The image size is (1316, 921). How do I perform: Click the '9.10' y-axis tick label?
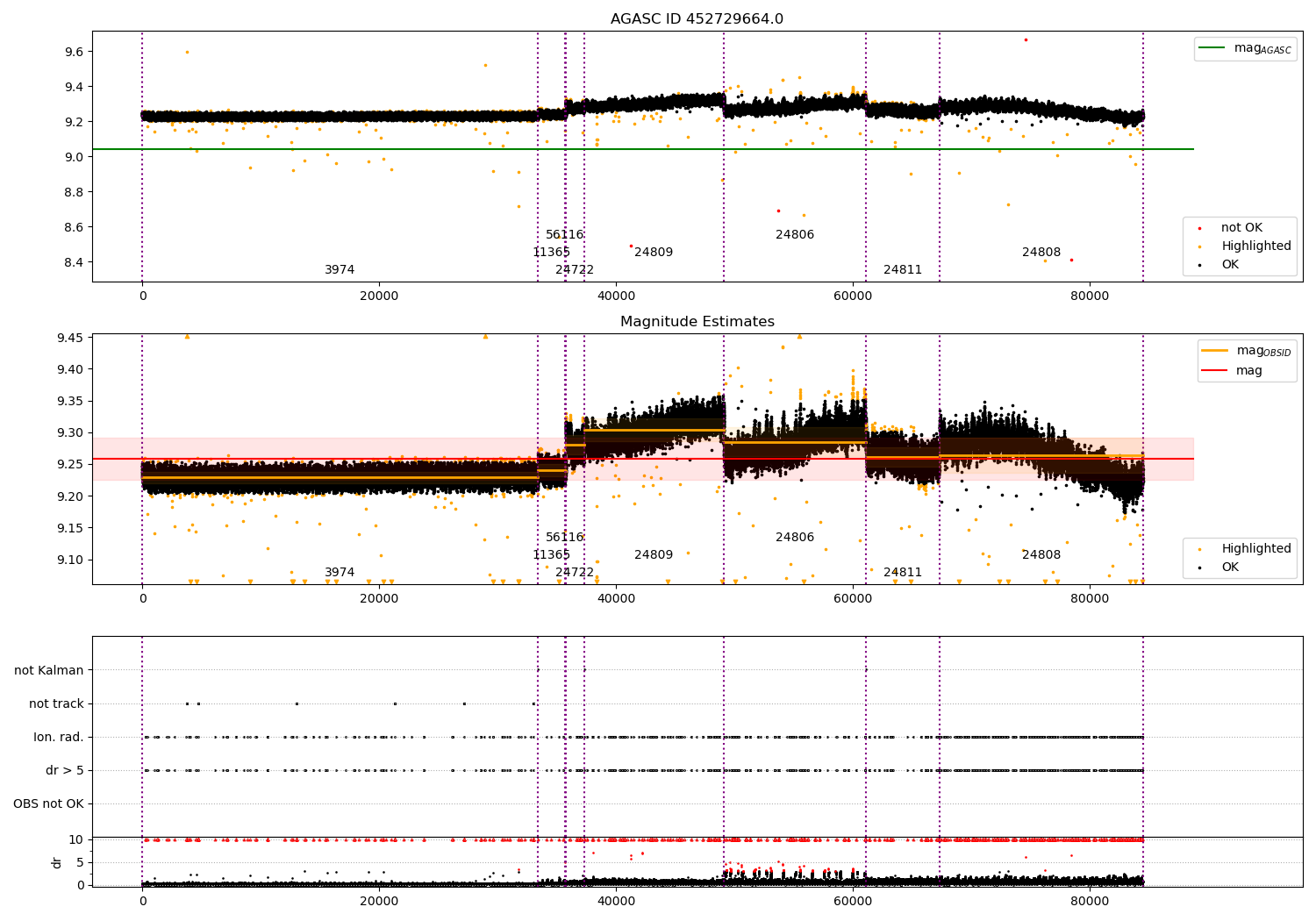coord(71,560)
